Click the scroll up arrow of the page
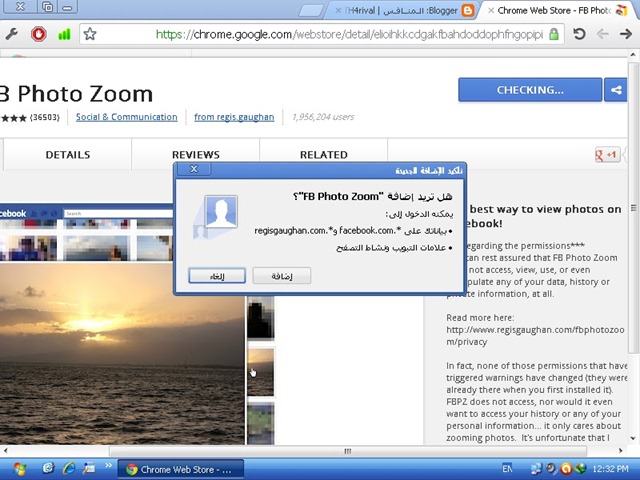 [633, 55]
